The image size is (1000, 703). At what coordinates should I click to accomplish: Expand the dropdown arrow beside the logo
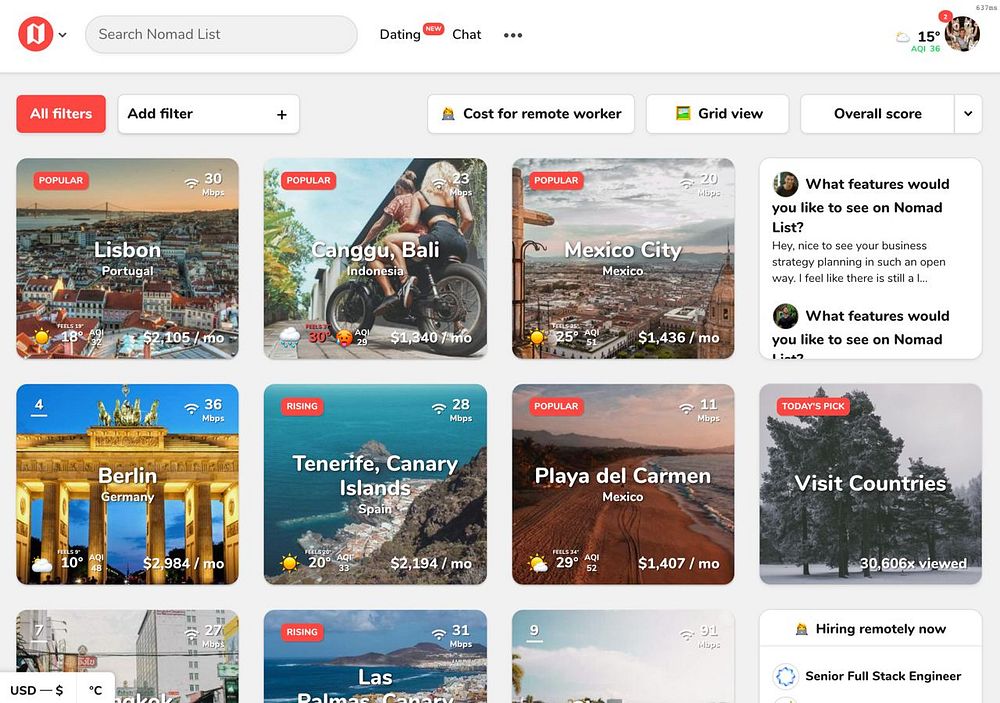[x=62, y=35]
